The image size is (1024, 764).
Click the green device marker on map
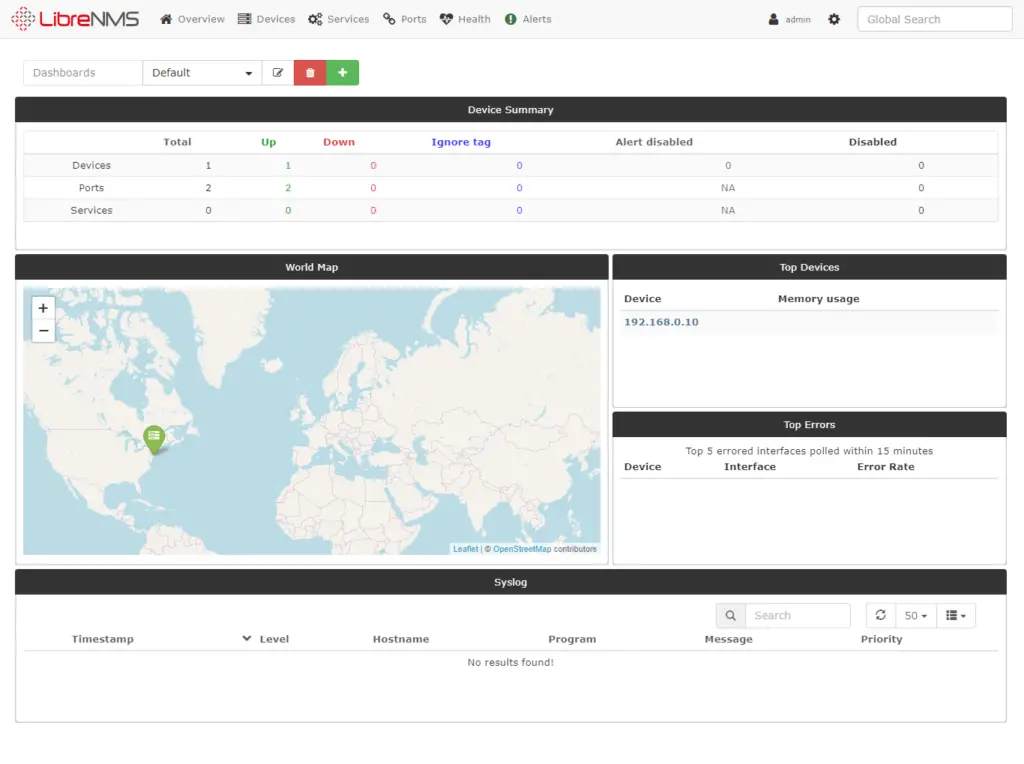(153, 438)
